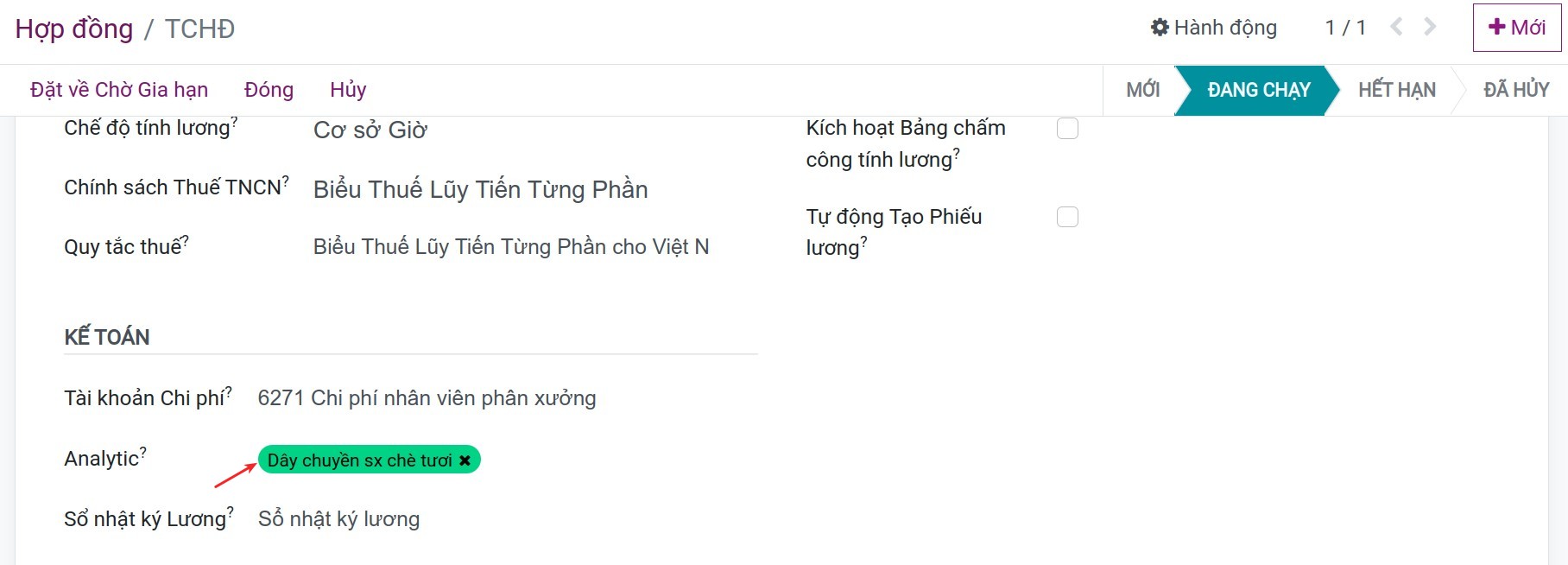This screenshot has height=565, width=1568.
Task: Click the Đặt về Chờ Gia hạn button
Action: tap(118, 89)
